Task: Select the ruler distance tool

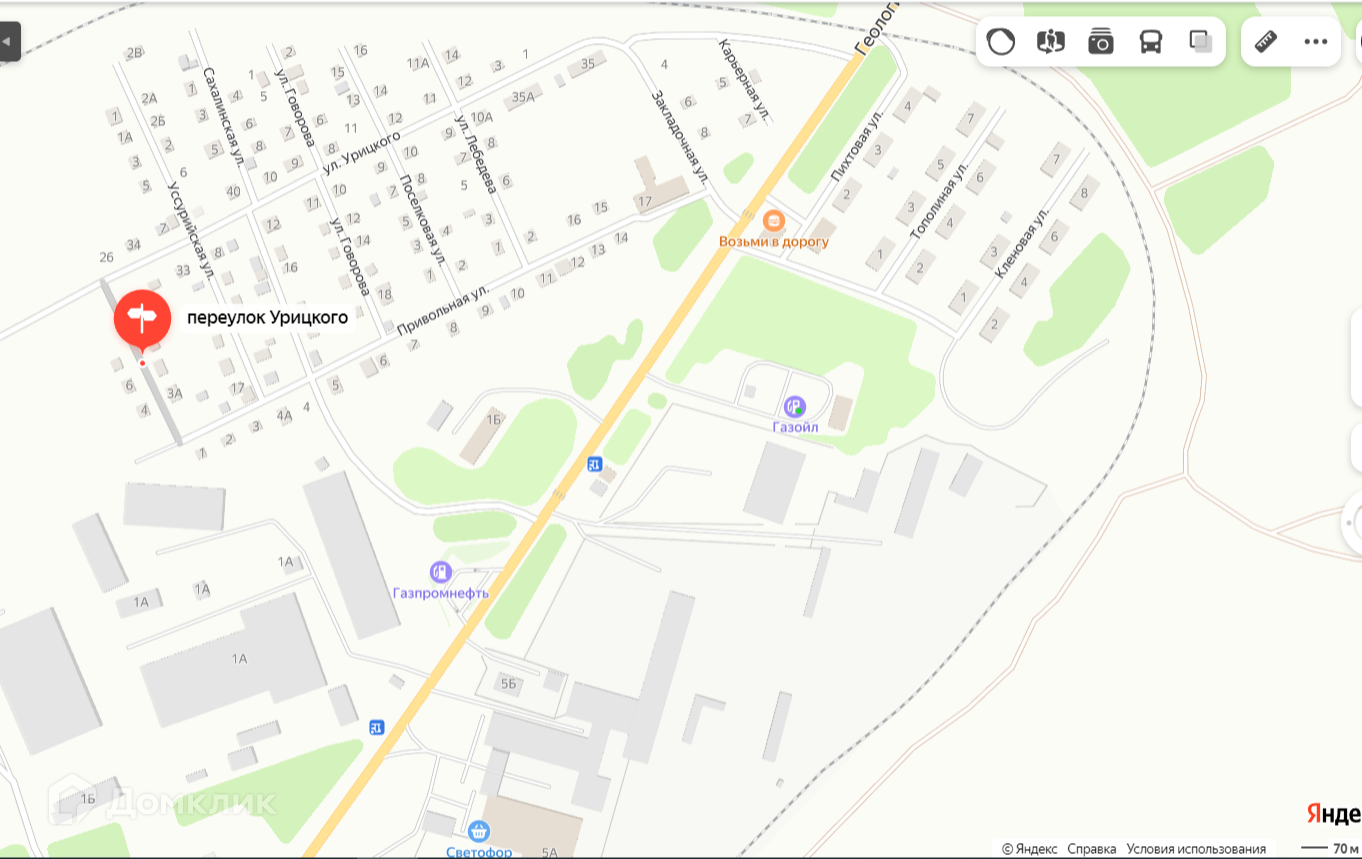Action: click(1266, 41)
